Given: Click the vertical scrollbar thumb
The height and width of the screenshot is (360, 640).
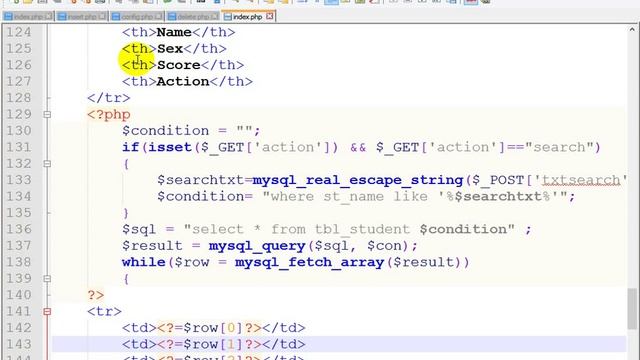Looking at the screenshot, I should 632,308.
